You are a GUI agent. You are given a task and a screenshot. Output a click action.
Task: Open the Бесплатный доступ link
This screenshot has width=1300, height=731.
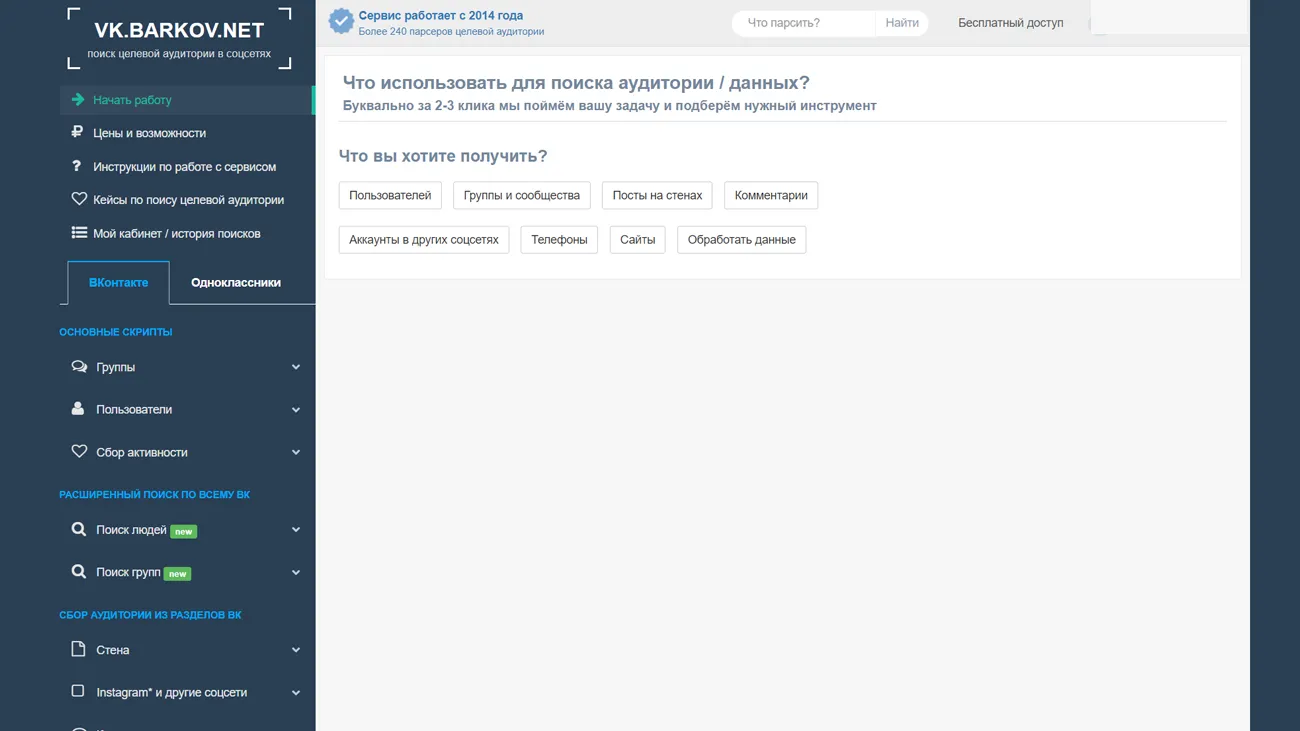(x=1010, y=23)
